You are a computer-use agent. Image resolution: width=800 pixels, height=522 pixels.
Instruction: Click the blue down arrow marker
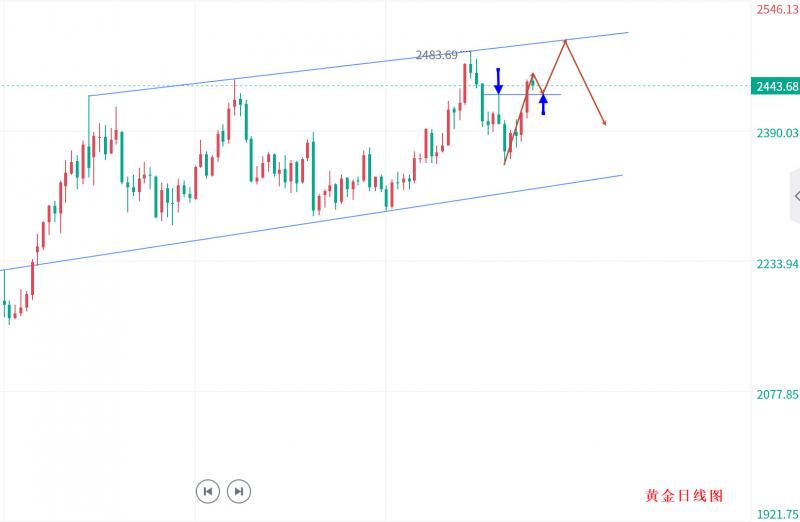(498, 82)
